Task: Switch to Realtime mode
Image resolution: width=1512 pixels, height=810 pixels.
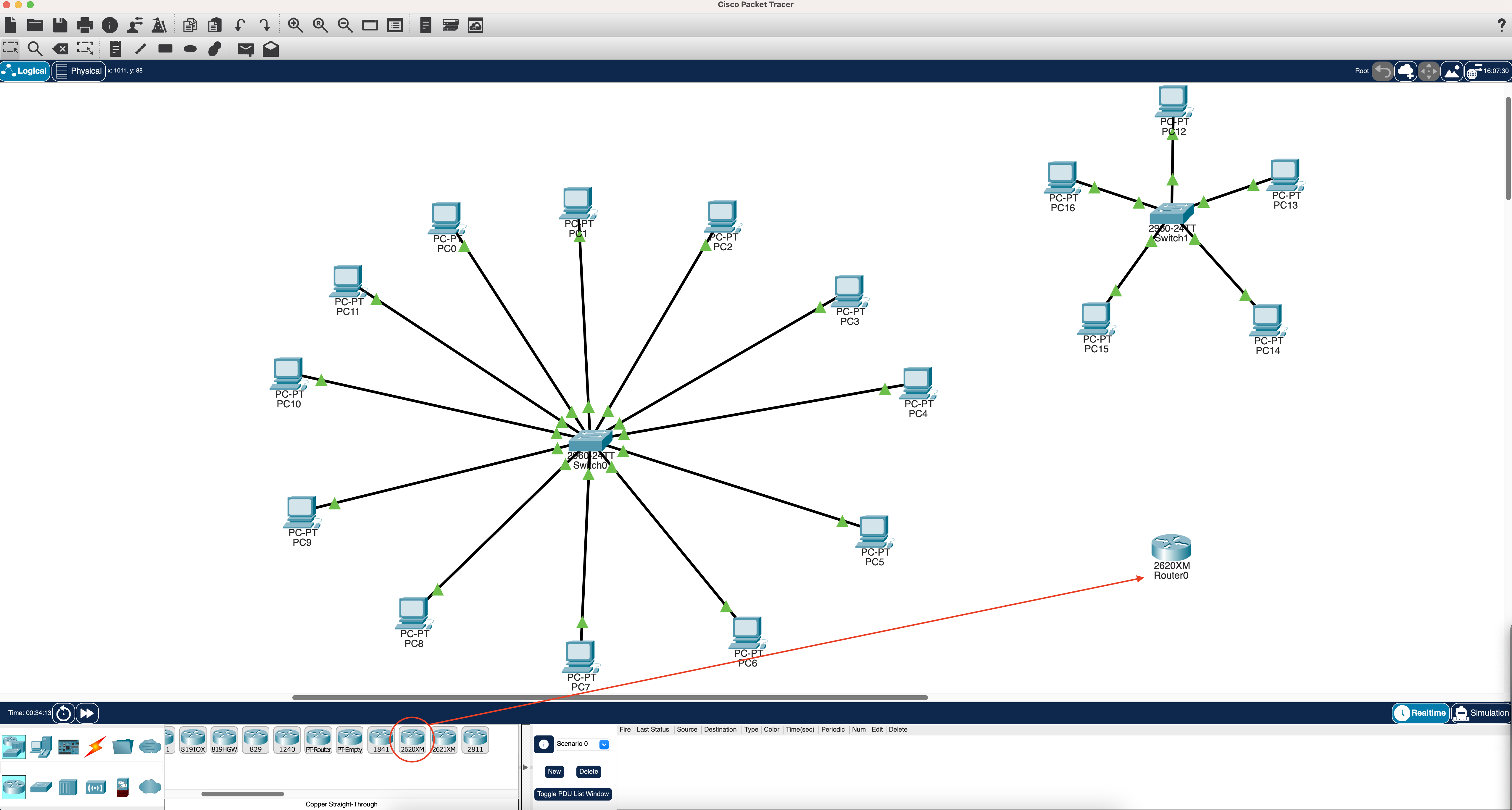Action: point(1421,713)
